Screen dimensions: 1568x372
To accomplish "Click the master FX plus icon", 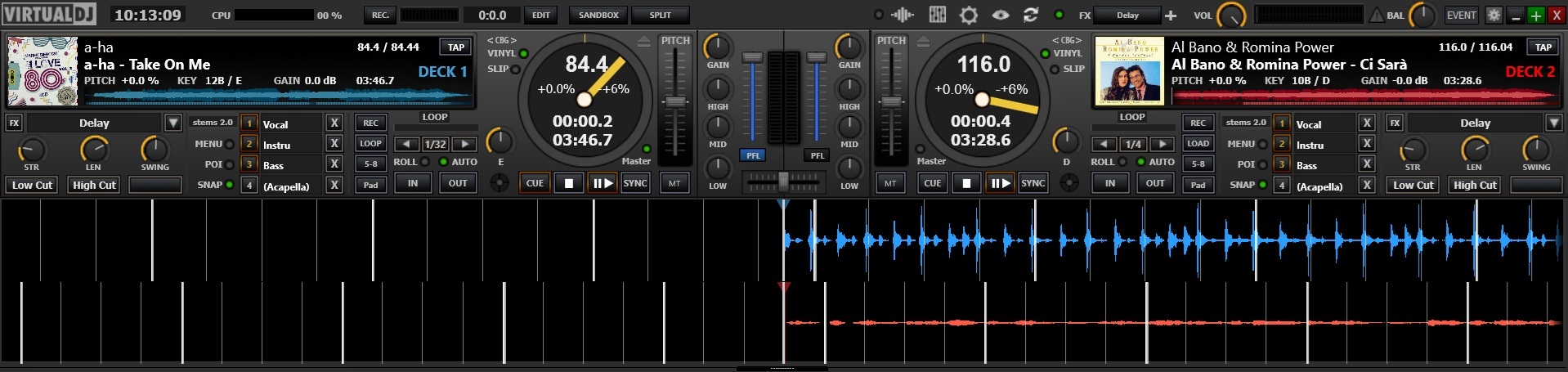I will [1171, 16].
